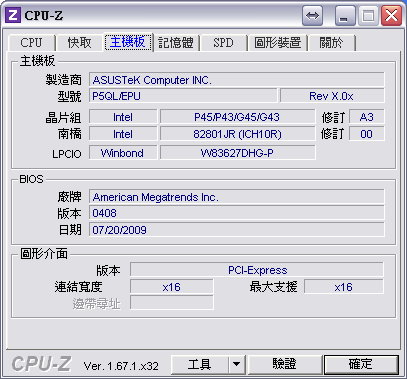The width and height of the screenshot is (407, 379).
Task: Click the Ver. 1.67.1.x32 version text
Action: [121, 366]
